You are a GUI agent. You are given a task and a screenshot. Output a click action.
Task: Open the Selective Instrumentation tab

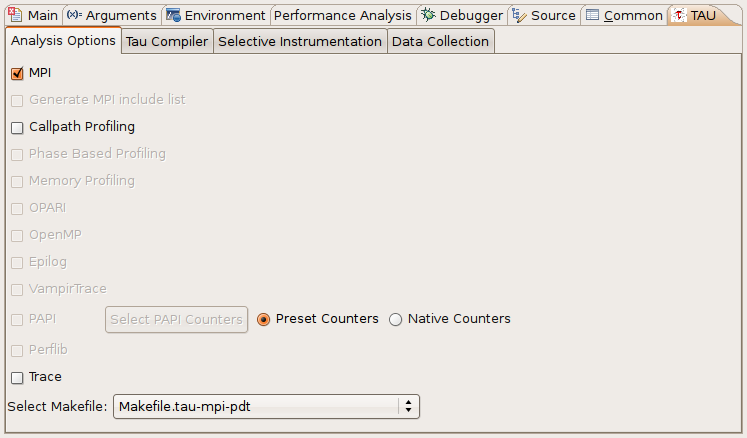tap(300, 41)
